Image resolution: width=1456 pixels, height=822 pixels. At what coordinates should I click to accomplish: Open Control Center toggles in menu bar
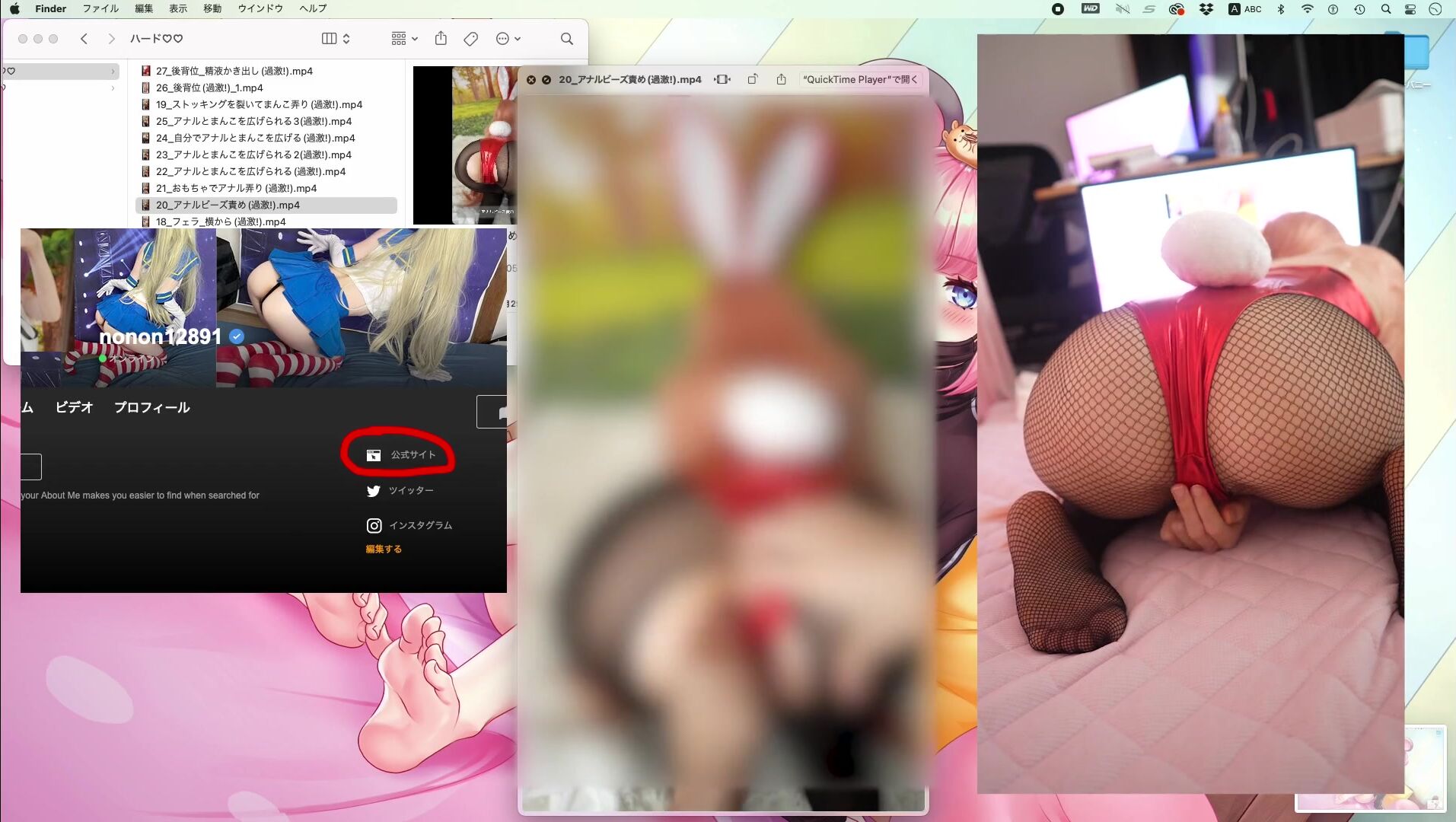(1410, 9)
